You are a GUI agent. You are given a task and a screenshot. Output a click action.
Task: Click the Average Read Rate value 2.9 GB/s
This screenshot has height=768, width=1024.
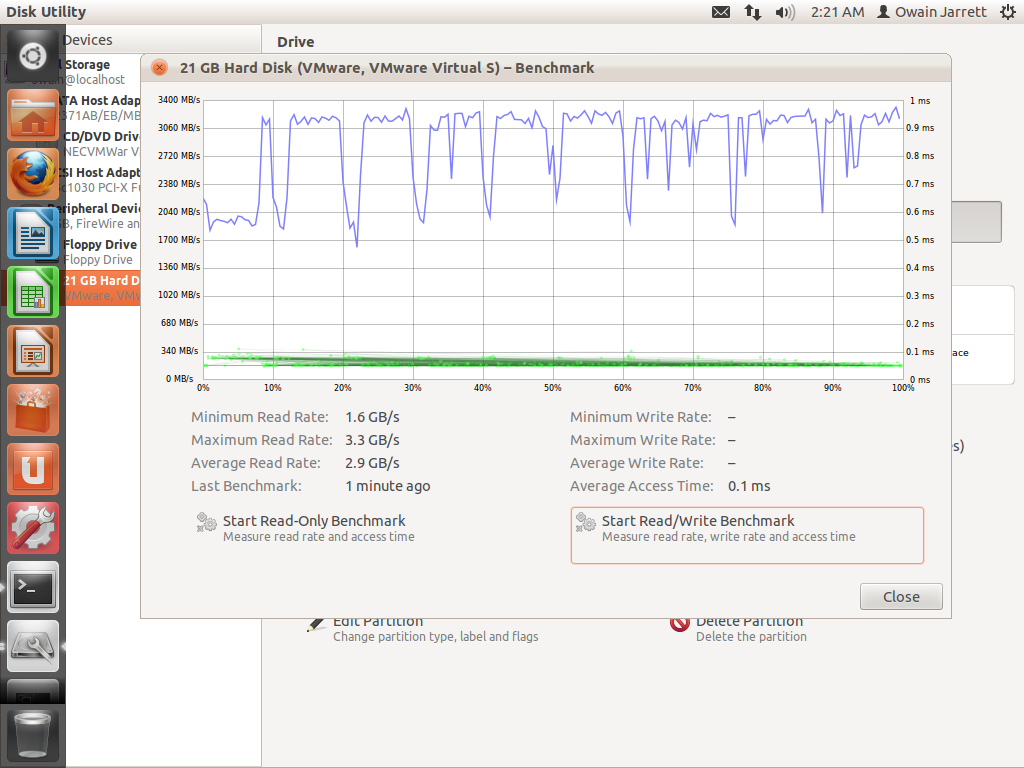tap(372, 463)
